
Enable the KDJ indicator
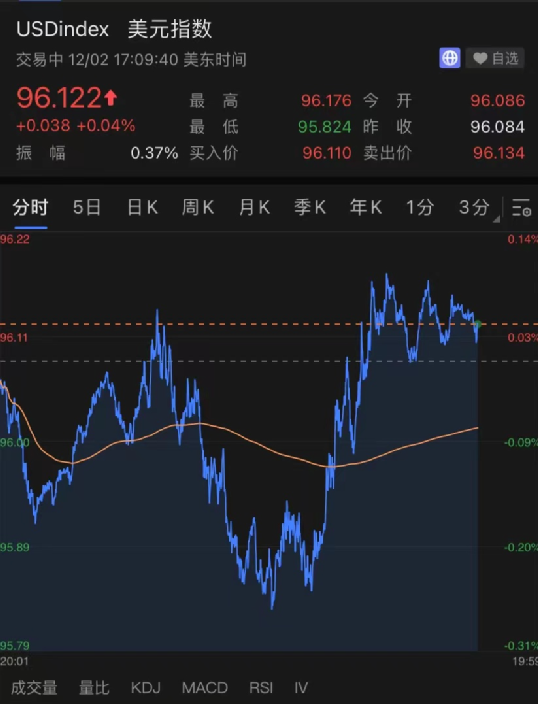click(146, 687)
